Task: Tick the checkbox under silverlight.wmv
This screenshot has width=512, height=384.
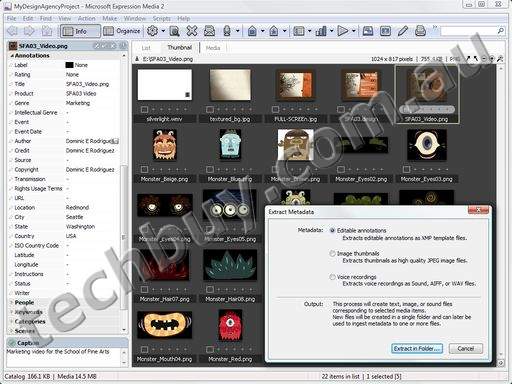Action: (x=144, y=109)
